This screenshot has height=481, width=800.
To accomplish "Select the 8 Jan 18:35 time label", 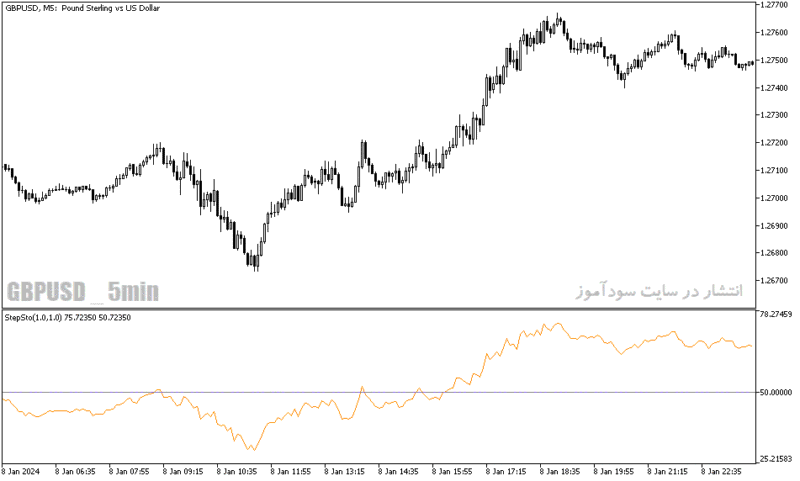I will pyautogui.click(x=560, y=471).
